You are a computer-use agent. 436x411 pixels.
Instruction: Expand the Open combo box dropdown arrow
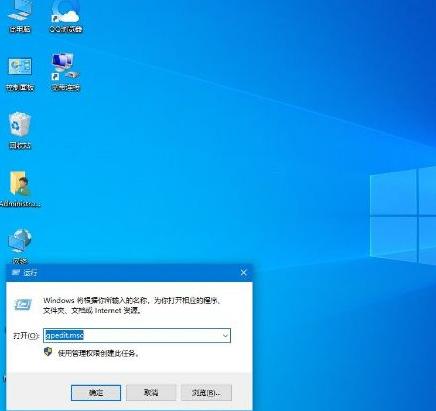tap(225, 335)
